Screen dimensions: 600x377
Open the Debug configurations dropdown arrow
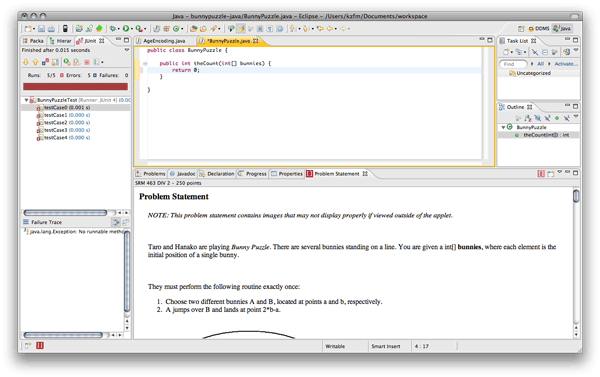[x=118, y=29]
